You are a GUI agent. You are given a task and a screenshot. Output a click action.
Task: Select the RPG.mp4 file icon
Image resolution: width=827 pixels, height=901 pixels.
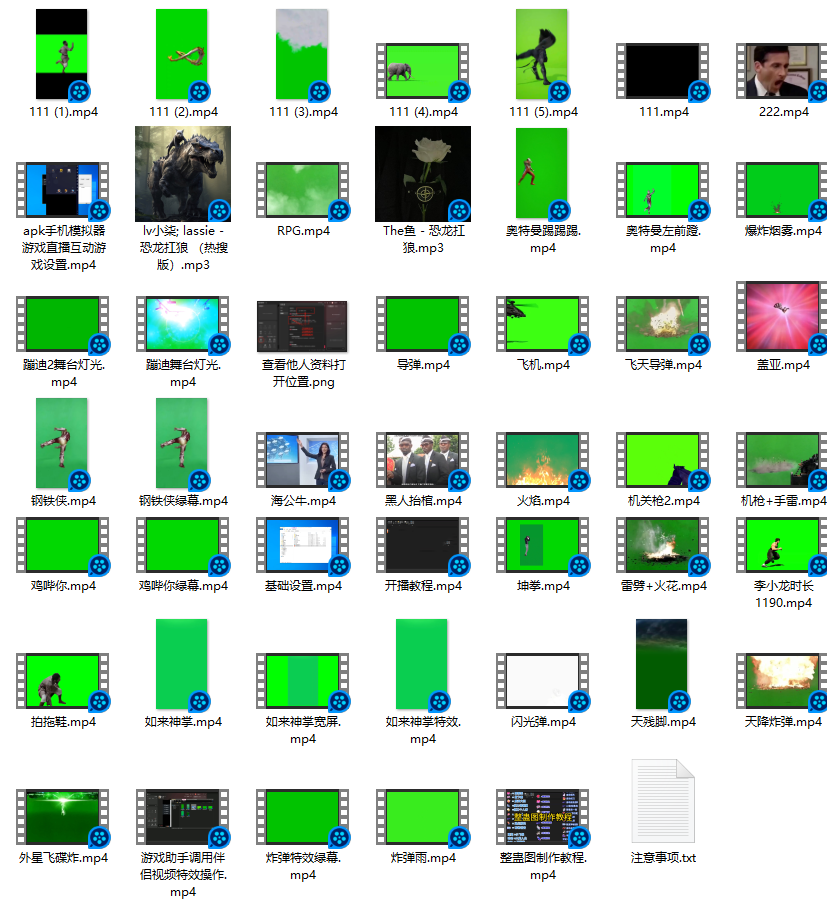click(302, 190)
